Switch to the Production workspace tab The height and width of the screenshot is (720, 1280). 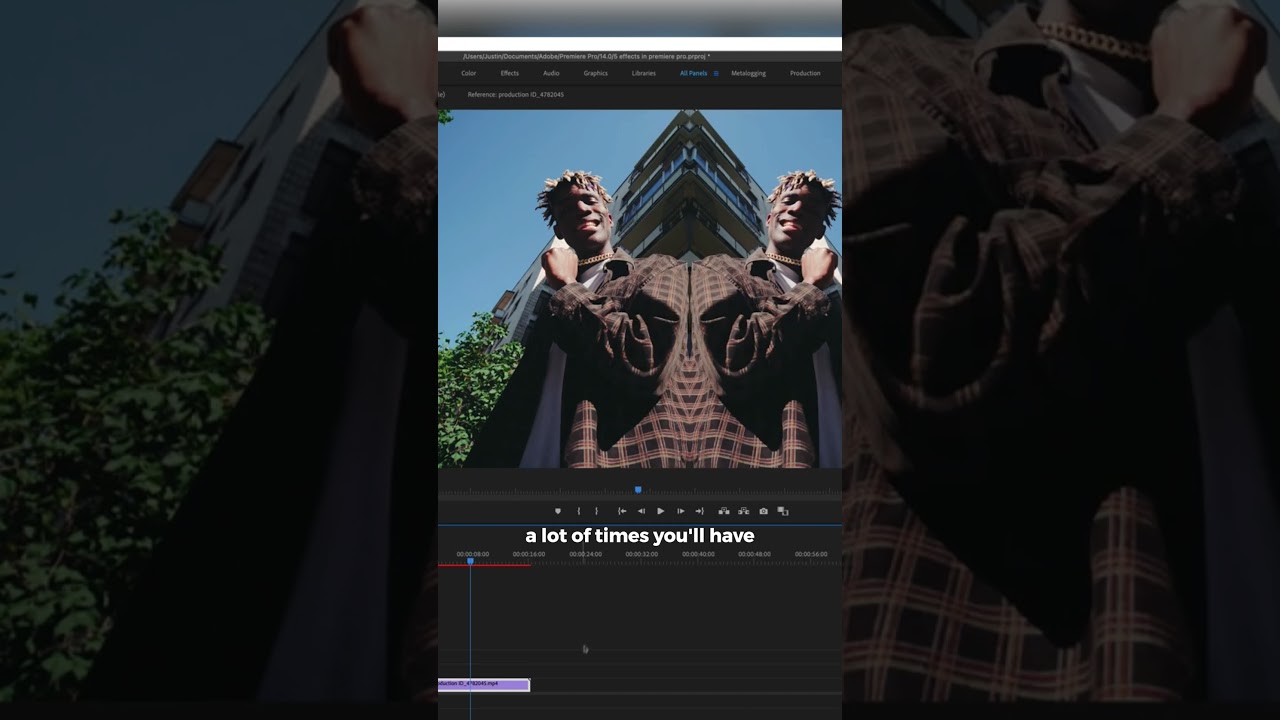[805, 73]
